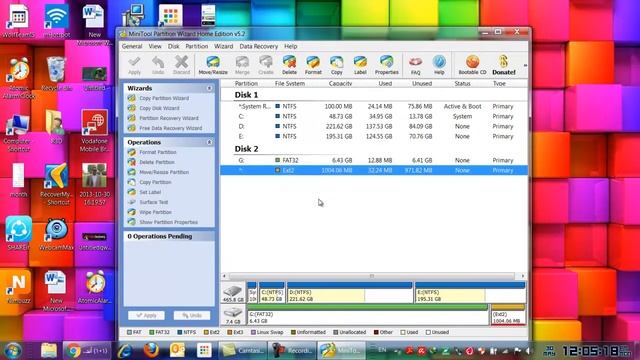Collapse the Operations panel
Viewport: 640px width, 360px height.
point(209,142)
